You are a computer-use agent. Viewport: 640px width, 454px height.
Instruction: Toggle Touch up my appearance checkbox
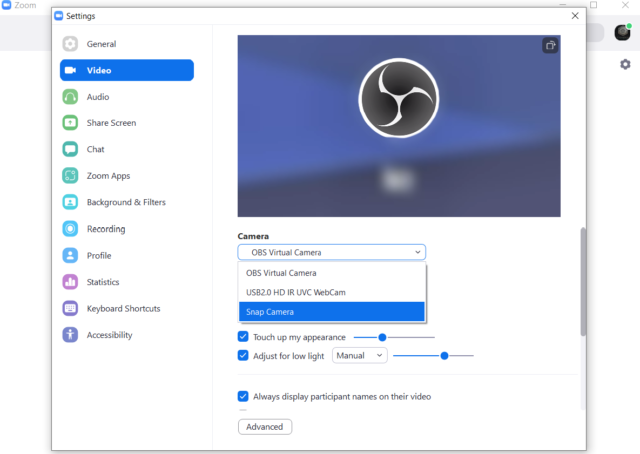point(243,337)
